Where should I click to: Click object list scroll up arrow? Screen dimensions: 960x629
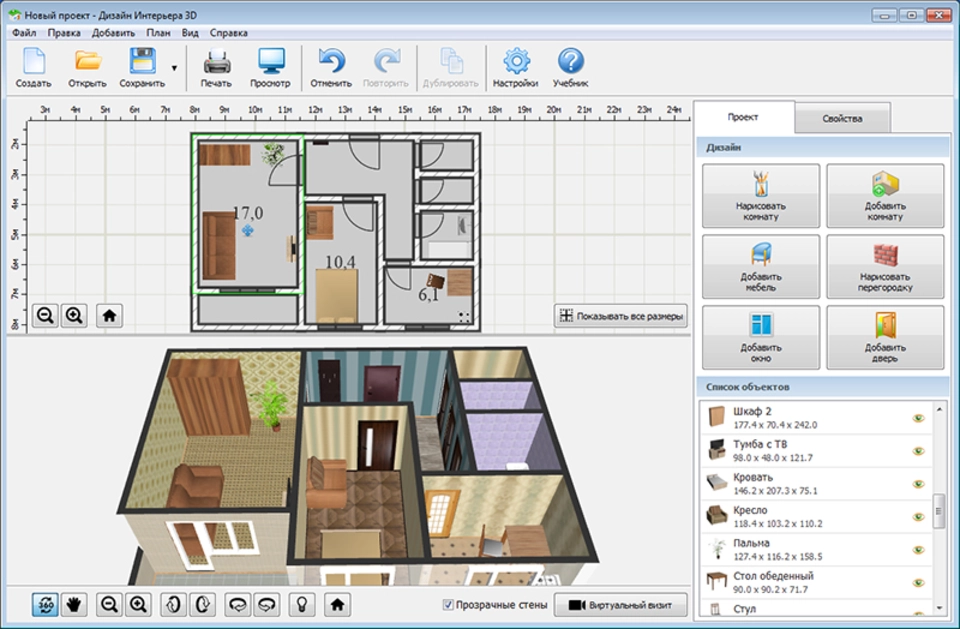pyautogui.click(x=939, y=409)
